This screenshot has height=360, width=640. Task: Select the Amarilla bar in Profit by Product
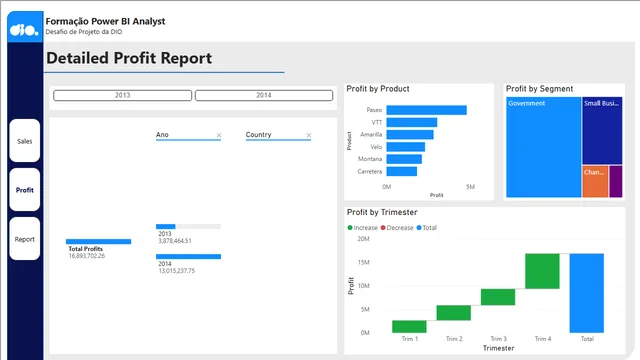tap(410, 135)
